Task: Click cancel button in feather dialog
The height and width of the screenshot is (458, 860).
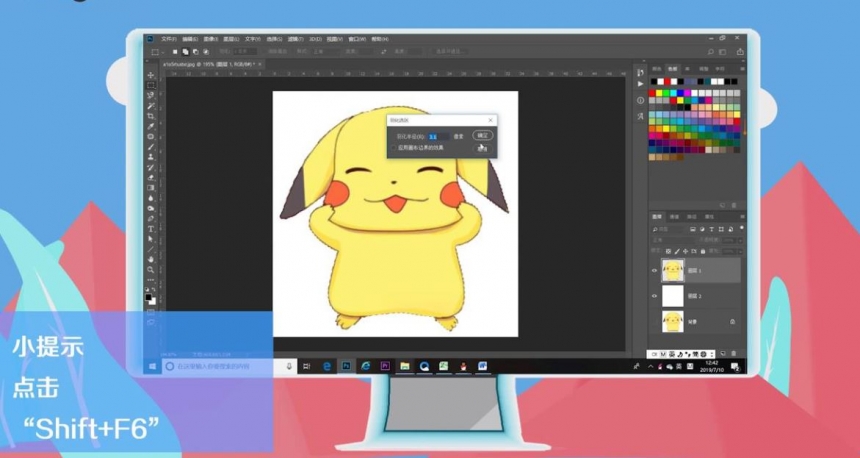Action: [483, 148]
